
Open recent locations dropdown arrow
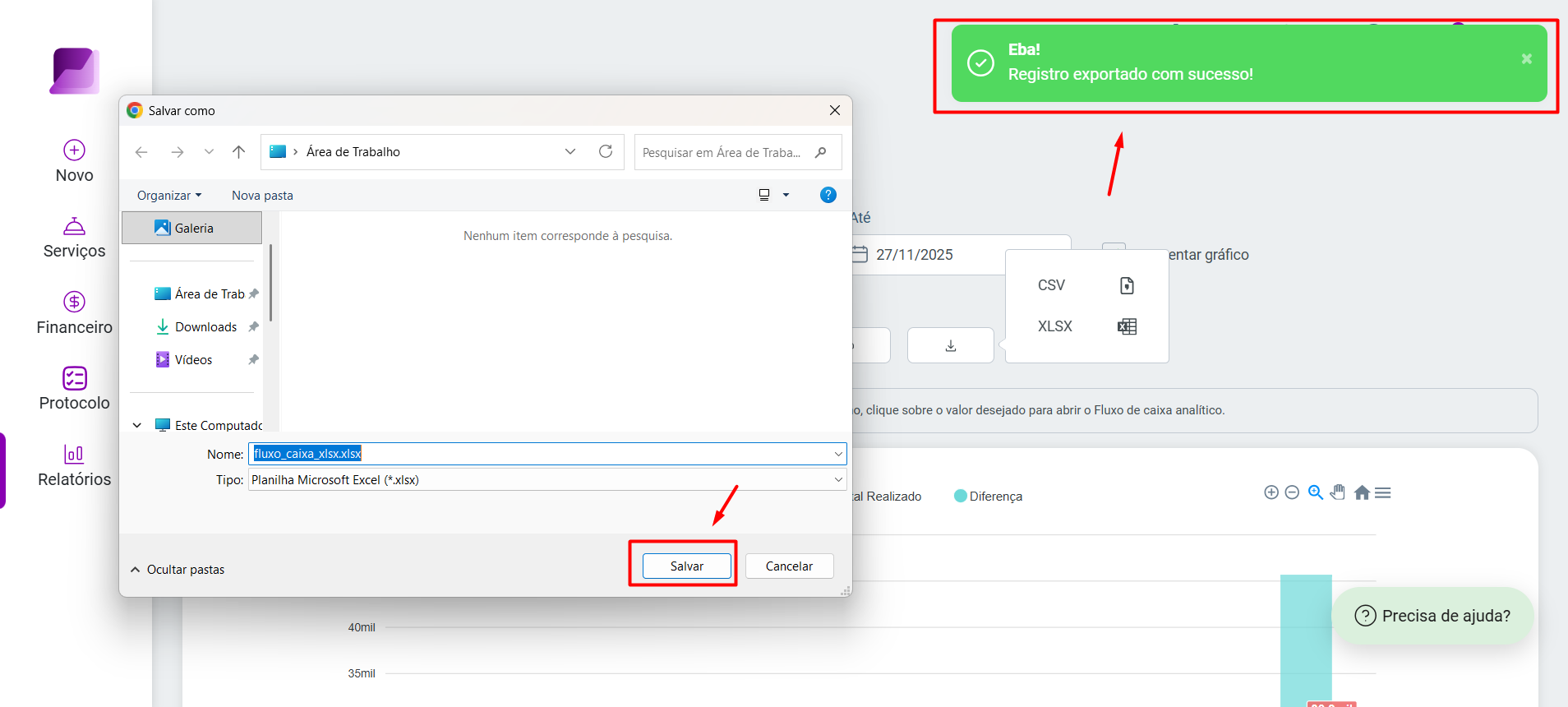(209, 152)
